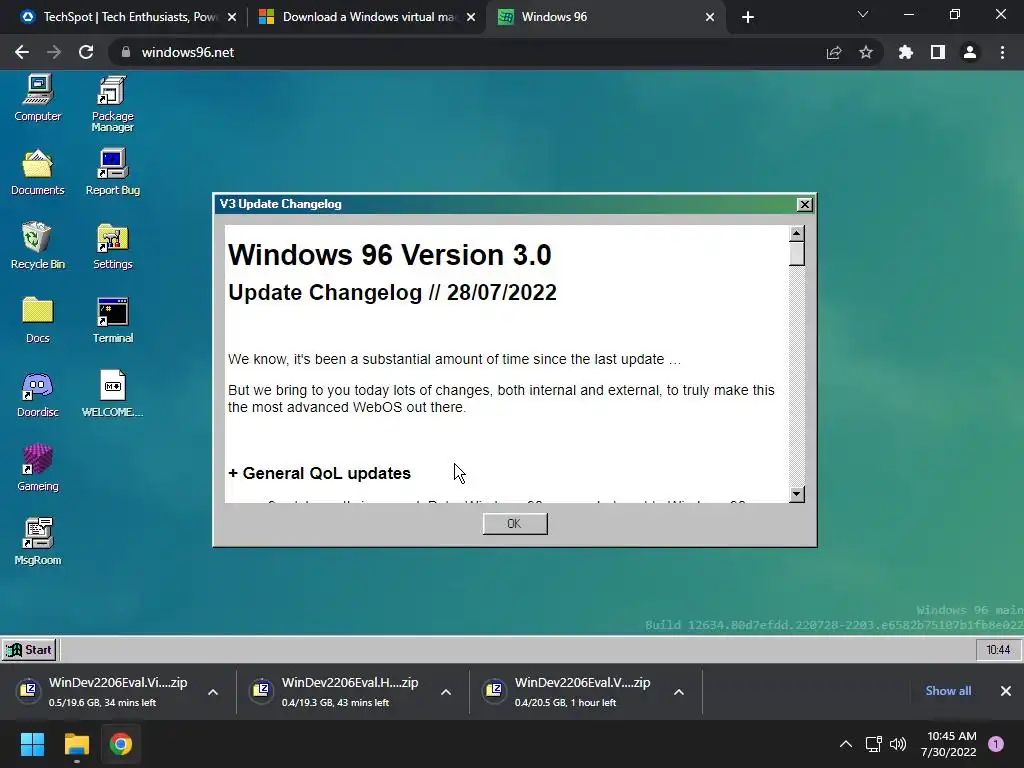Click Show all downloads
Image resolution: width=1024 pixels, height=768 pixels.
tap(948, 691)
